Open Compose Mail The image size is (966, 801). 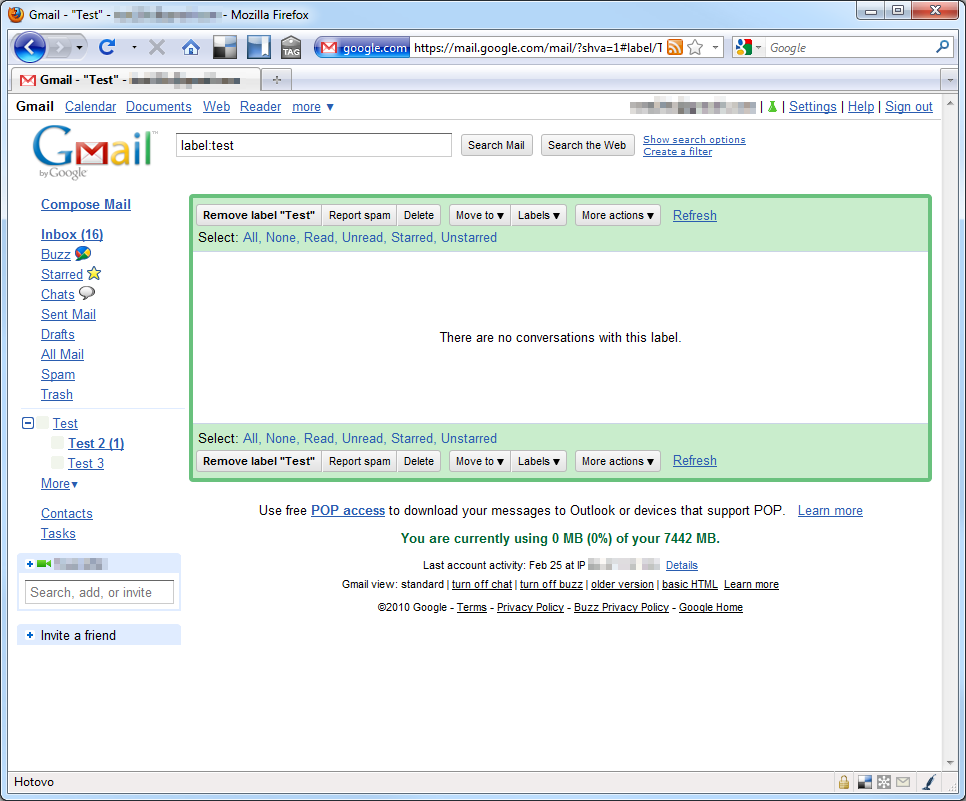(86, 204)
